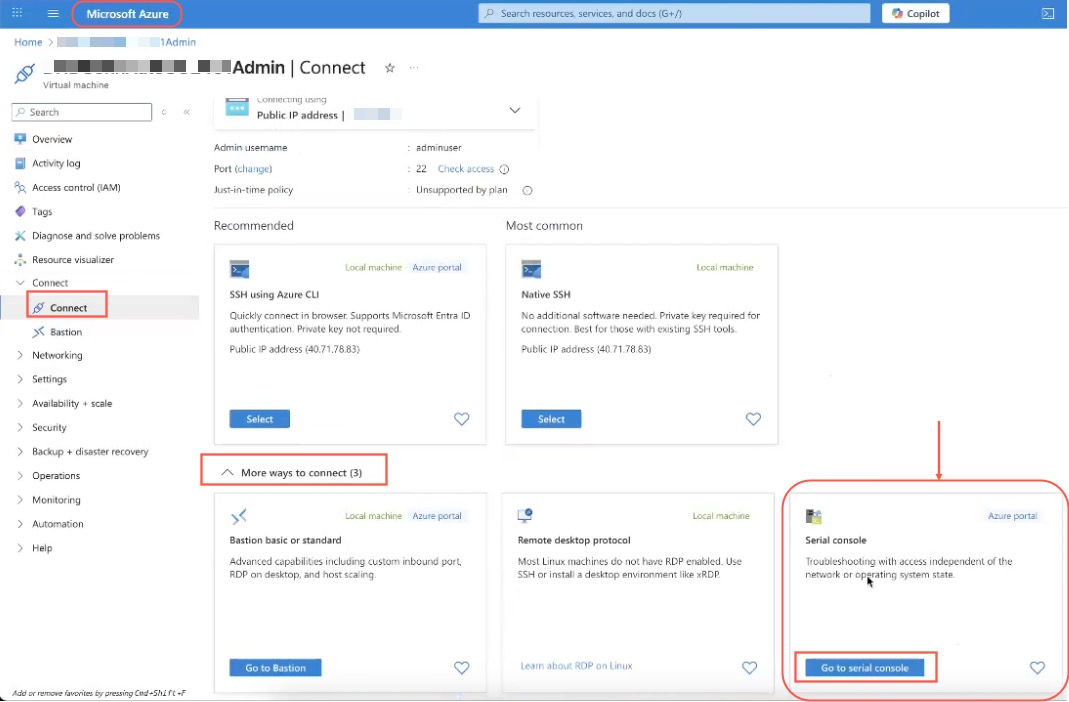Click the app launcher grid icon
This screenshot has width=1069, height=702.
[17, 14]
